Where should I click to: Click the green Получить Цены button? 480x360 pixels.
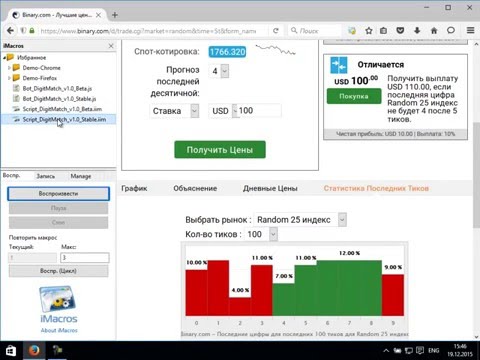220,150
